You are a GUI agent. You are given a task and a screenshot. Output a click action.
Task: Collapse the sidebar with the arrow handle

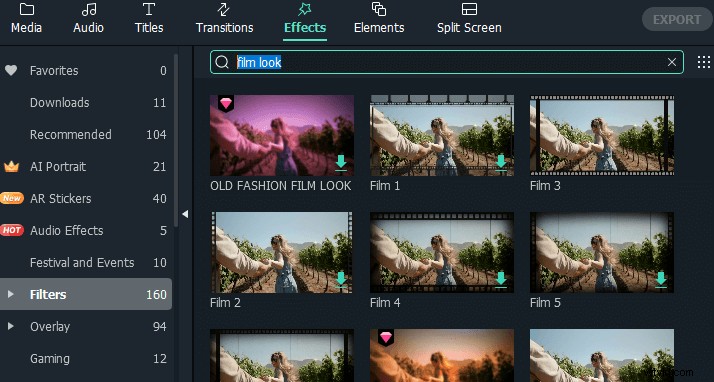(185, 214)
